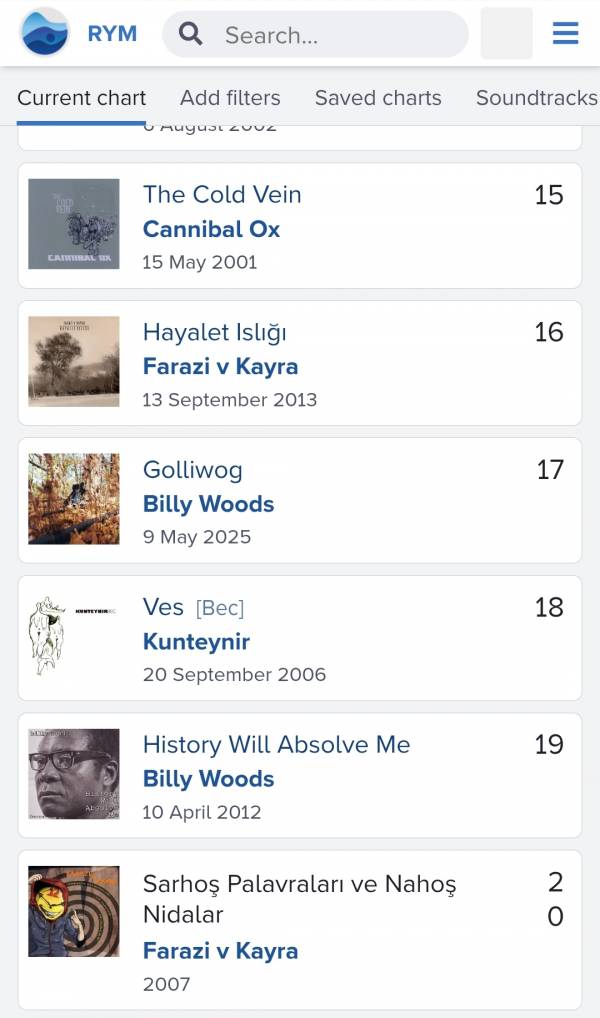Image resolution: width=600 pixels, height=1018 pixels.
Task: Select the Soundtracks tab
Action: [x=537, y=98]
